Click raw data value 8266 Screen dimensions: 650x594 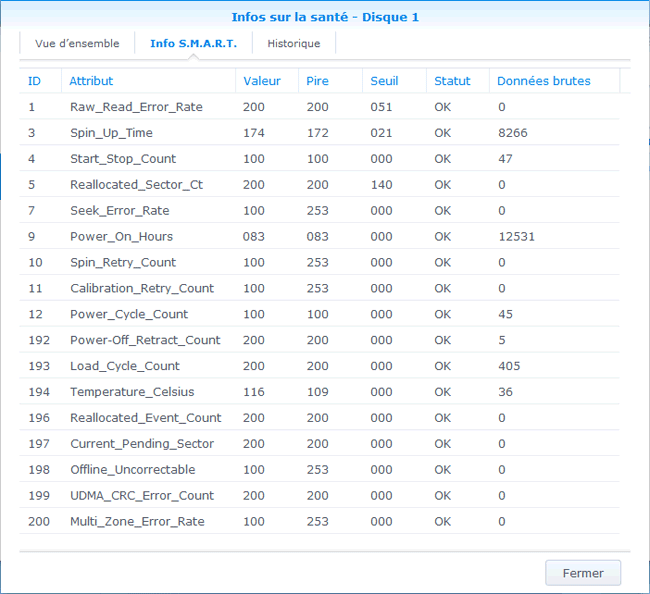pos(513,133)
